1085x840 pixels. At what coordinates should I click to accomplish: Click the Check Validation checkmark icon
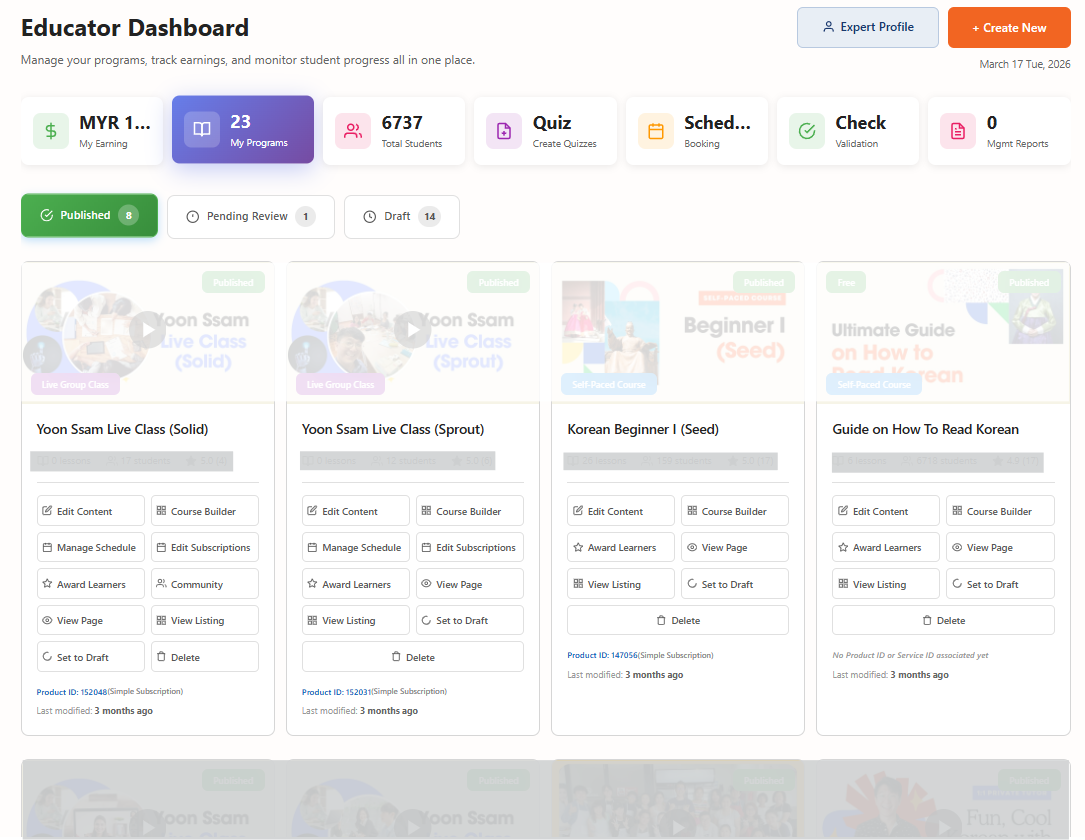point(807,131)
